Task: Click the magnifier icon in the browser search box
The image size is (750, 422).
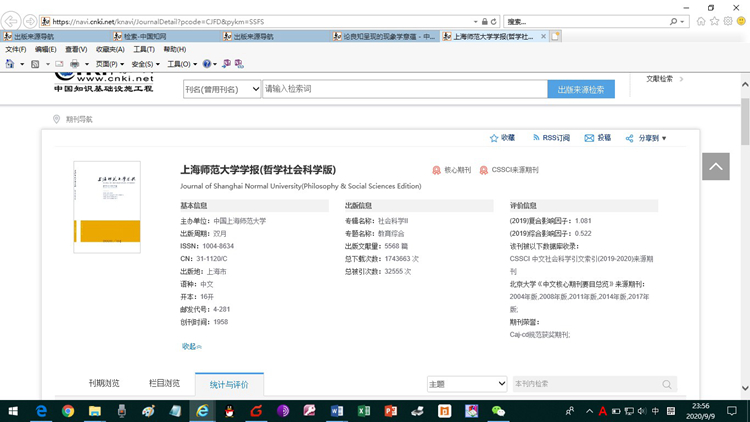Action: (673, 22)
